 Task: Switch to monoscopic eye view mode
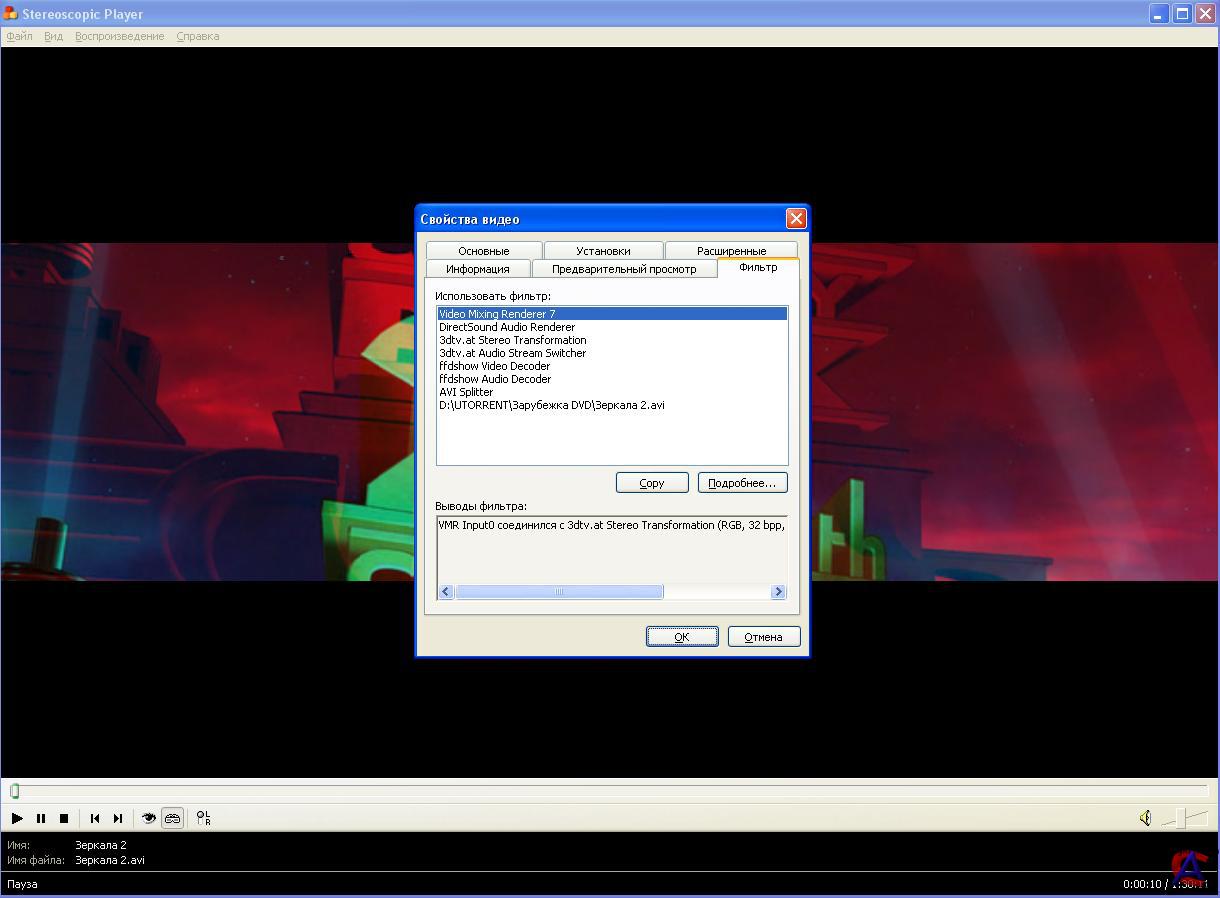(149, 818)
